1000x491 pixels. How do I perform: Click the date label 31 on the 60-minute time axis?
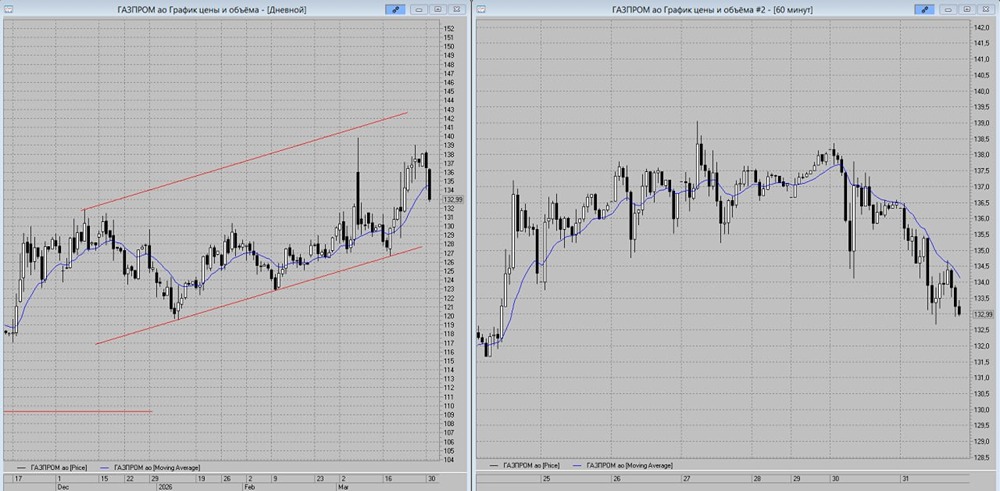[905, 478]
